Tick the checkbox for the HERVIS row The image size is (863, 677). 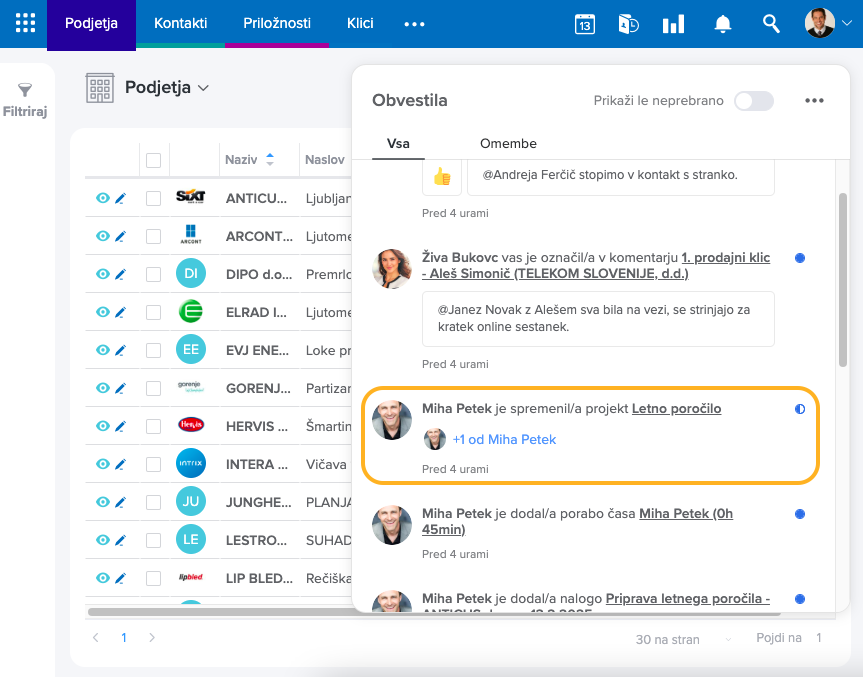(x=153, y=426)
